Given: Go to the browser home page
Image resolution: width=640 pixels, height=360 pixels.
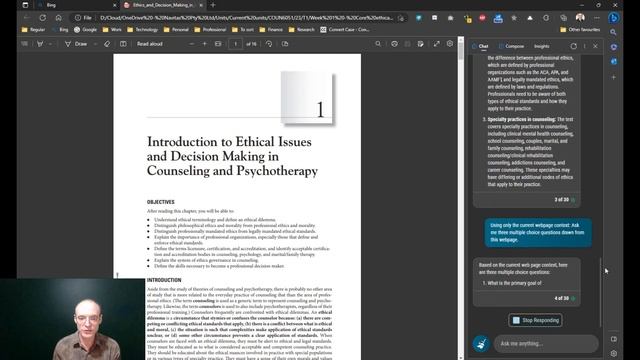Looking at the screenshot, I should [x=58, y=18].
